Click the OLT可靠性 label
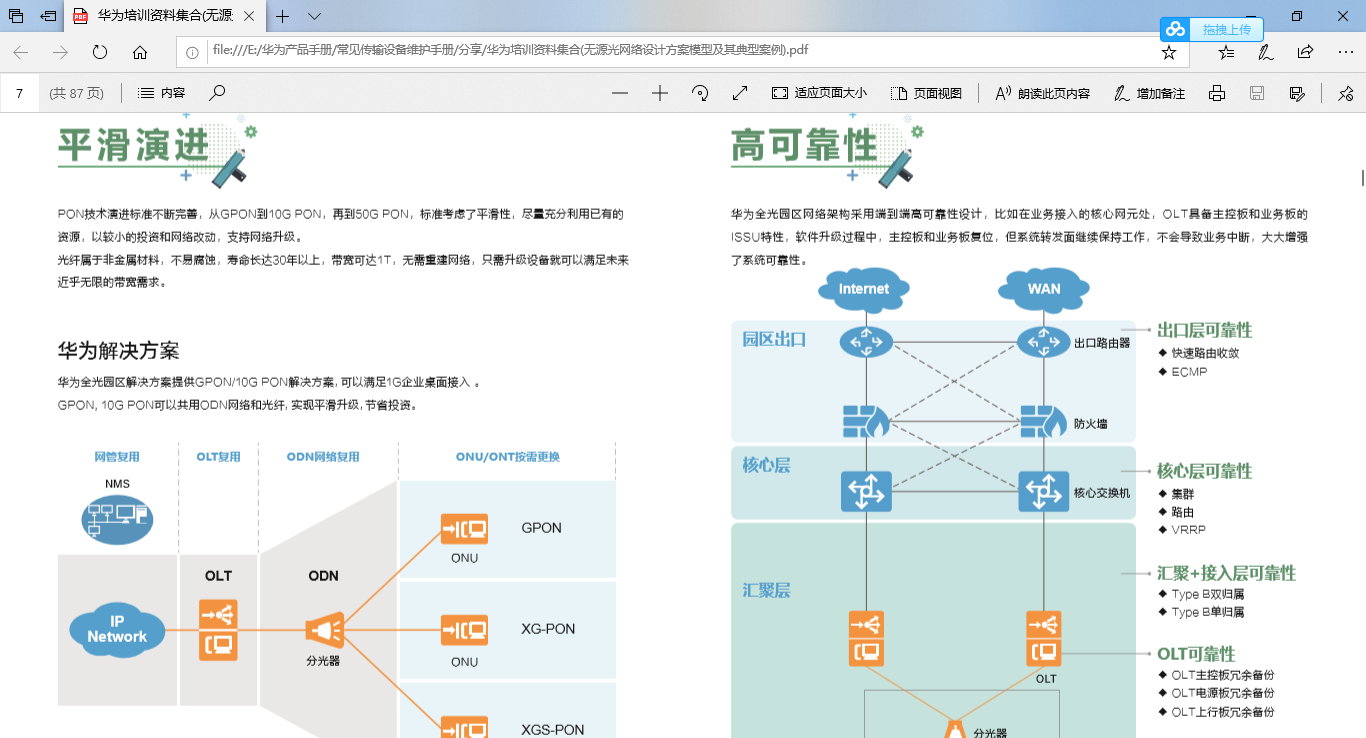 click(x=1196, y=654)
